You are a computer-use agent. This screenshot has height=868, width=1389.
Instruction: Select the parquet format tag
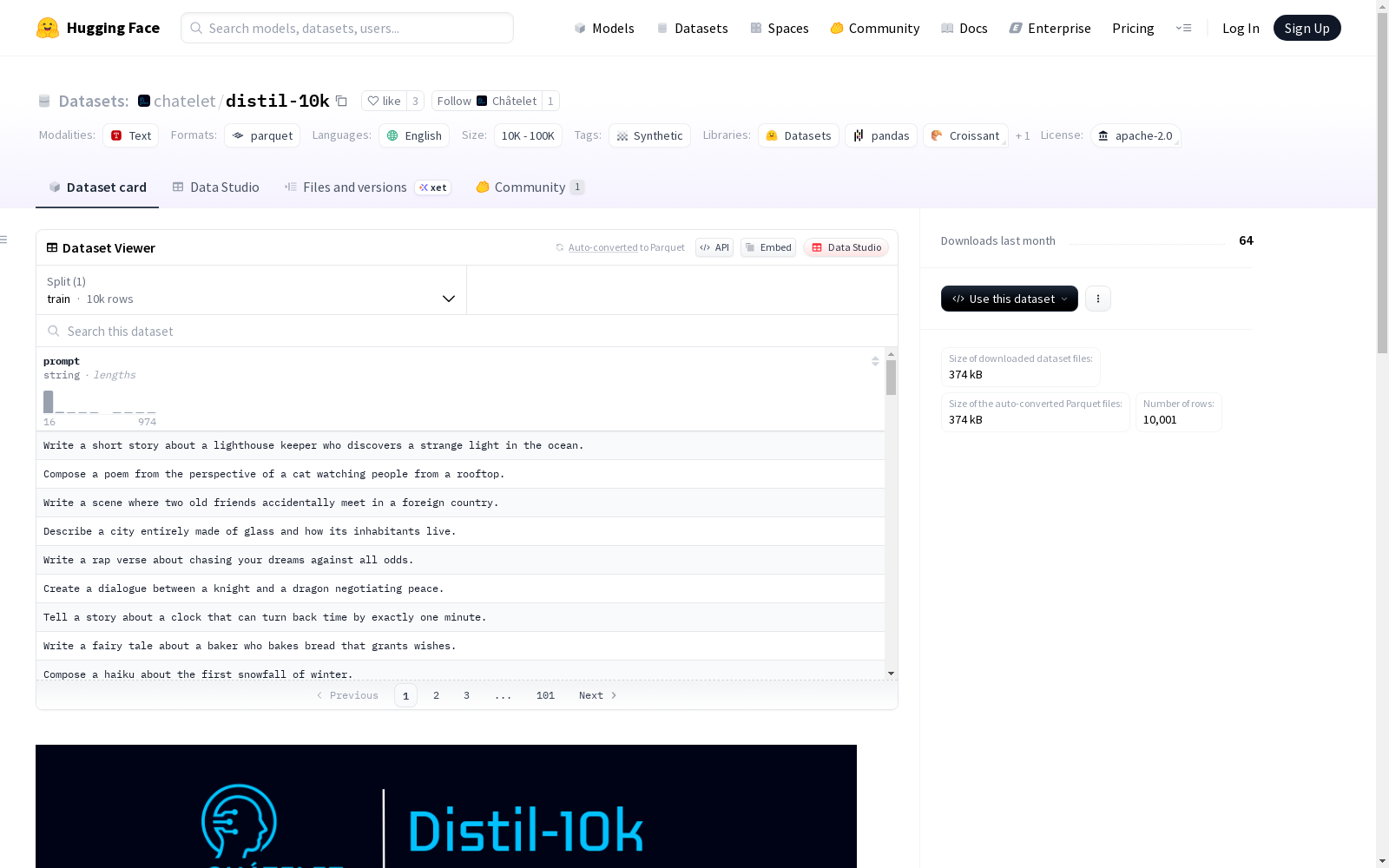click(x=262, y=135)
